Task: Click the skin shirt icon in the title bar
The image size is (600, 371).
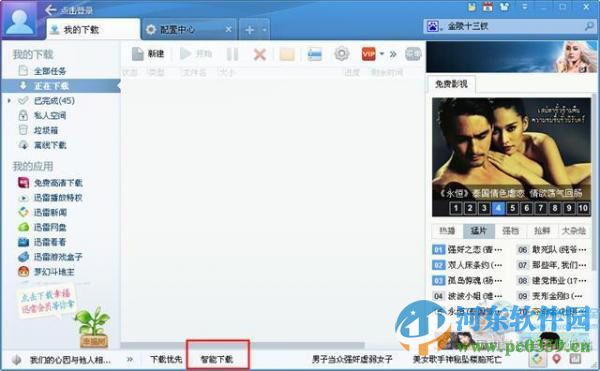Action: tap(505, 7)
